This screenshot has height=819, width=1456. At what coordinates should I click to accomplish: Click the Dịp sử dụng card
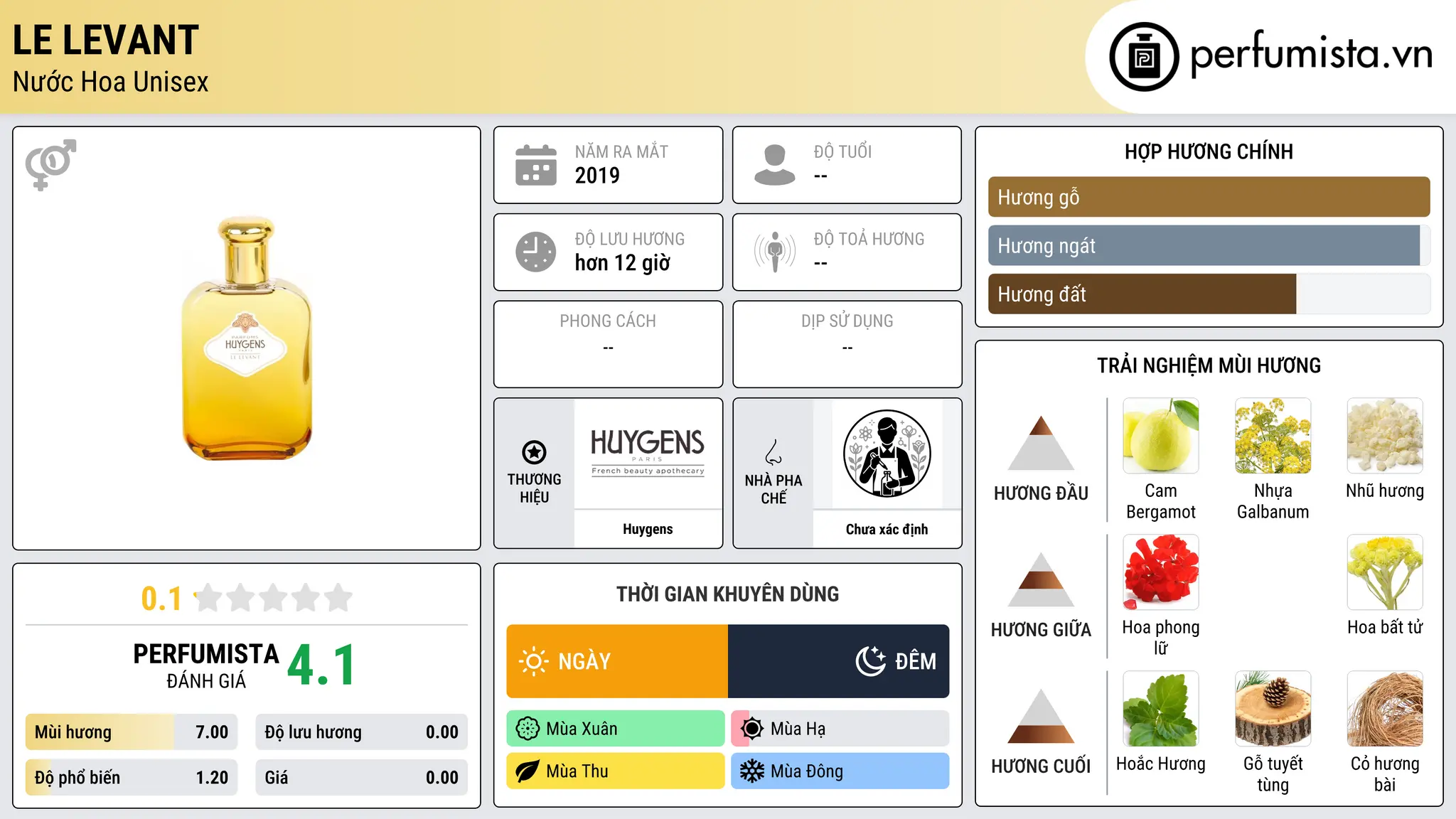point(847,344)
